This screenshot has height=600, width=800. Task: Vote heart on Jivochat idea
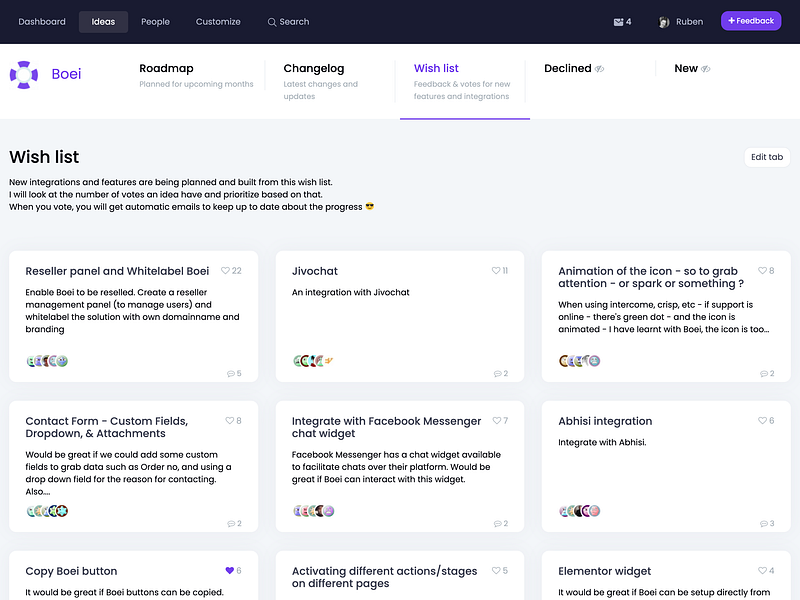[496, 270]
